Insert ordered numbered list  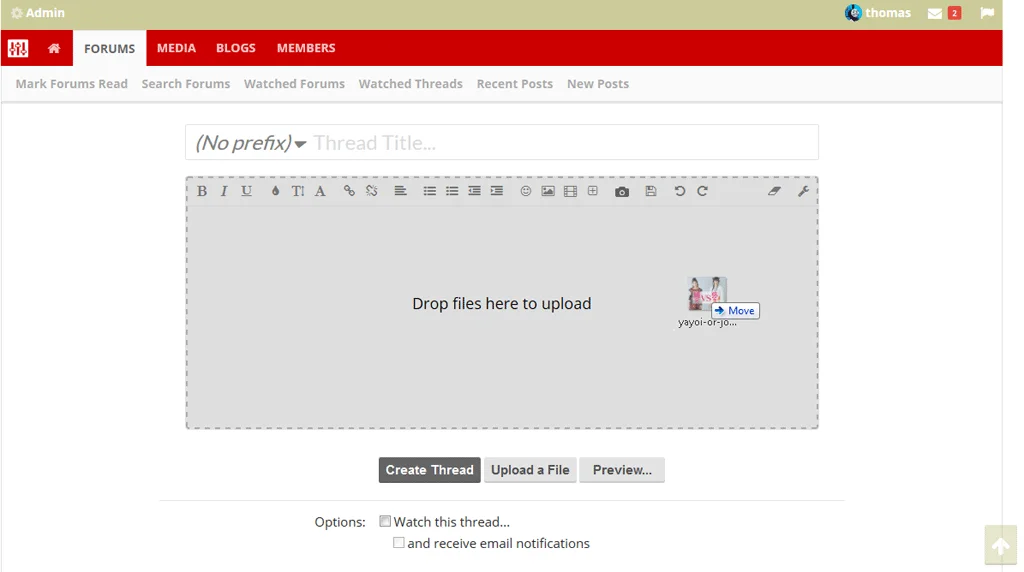click(452, 191)
